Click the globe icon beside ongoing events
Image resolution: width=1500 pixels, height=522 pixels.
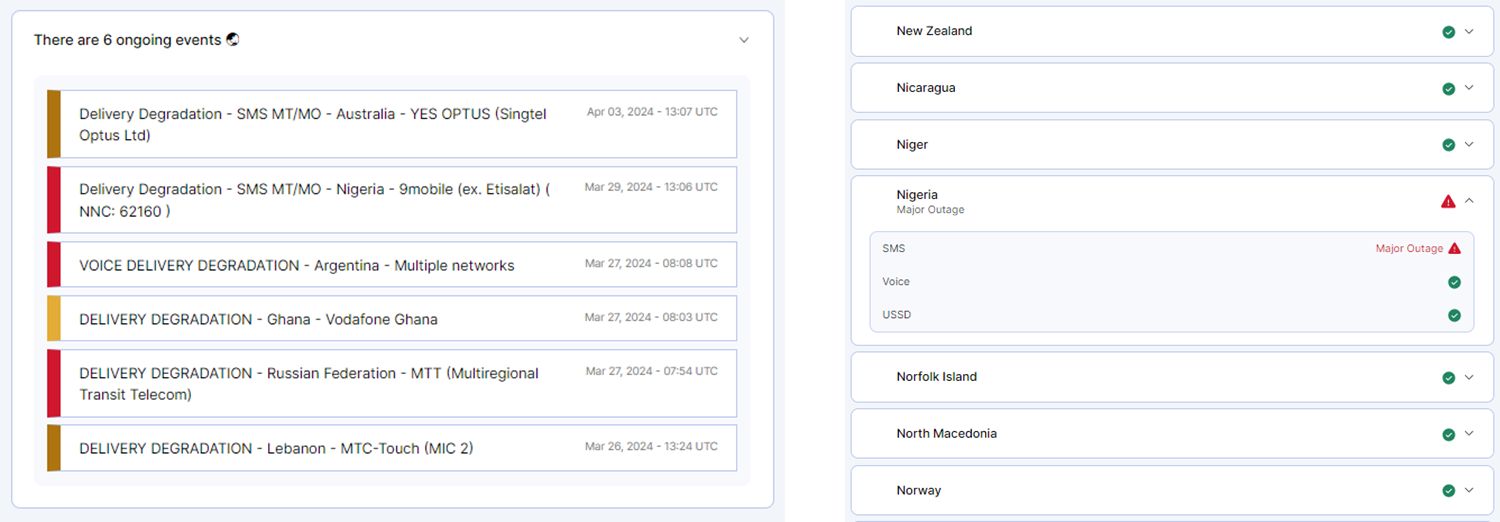233,40
